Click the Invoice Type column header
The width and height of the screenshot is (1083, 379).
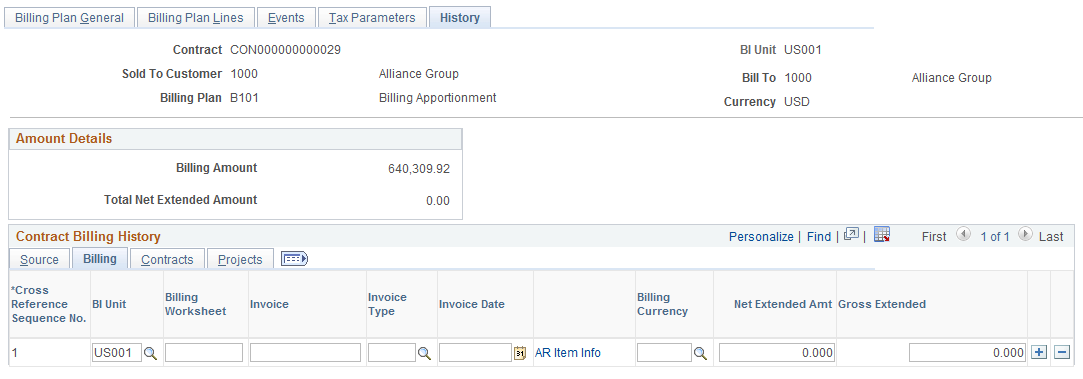[x=387, y=304]
